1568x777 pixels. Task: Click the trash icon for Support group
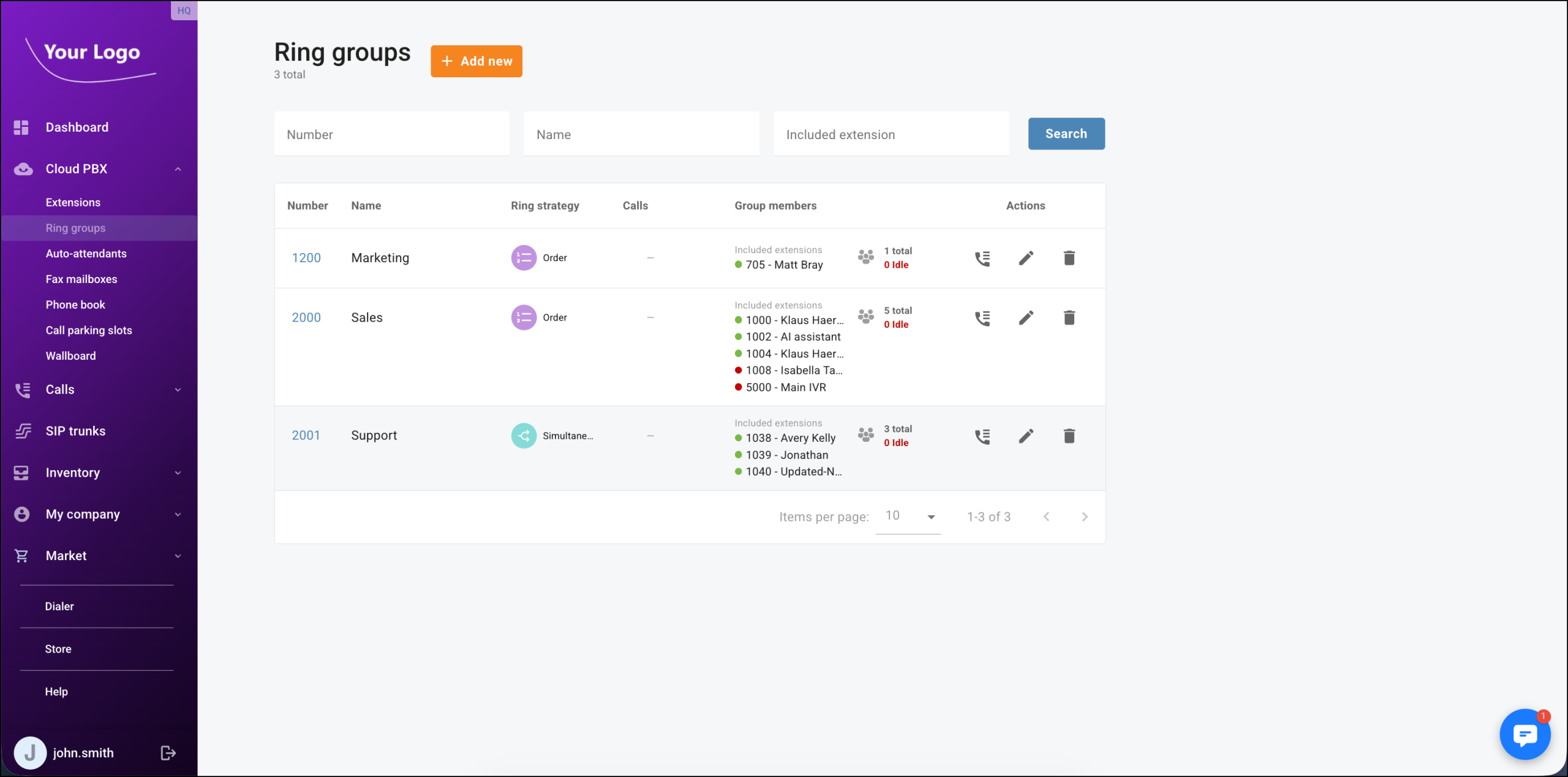[x=1069, y=436]
